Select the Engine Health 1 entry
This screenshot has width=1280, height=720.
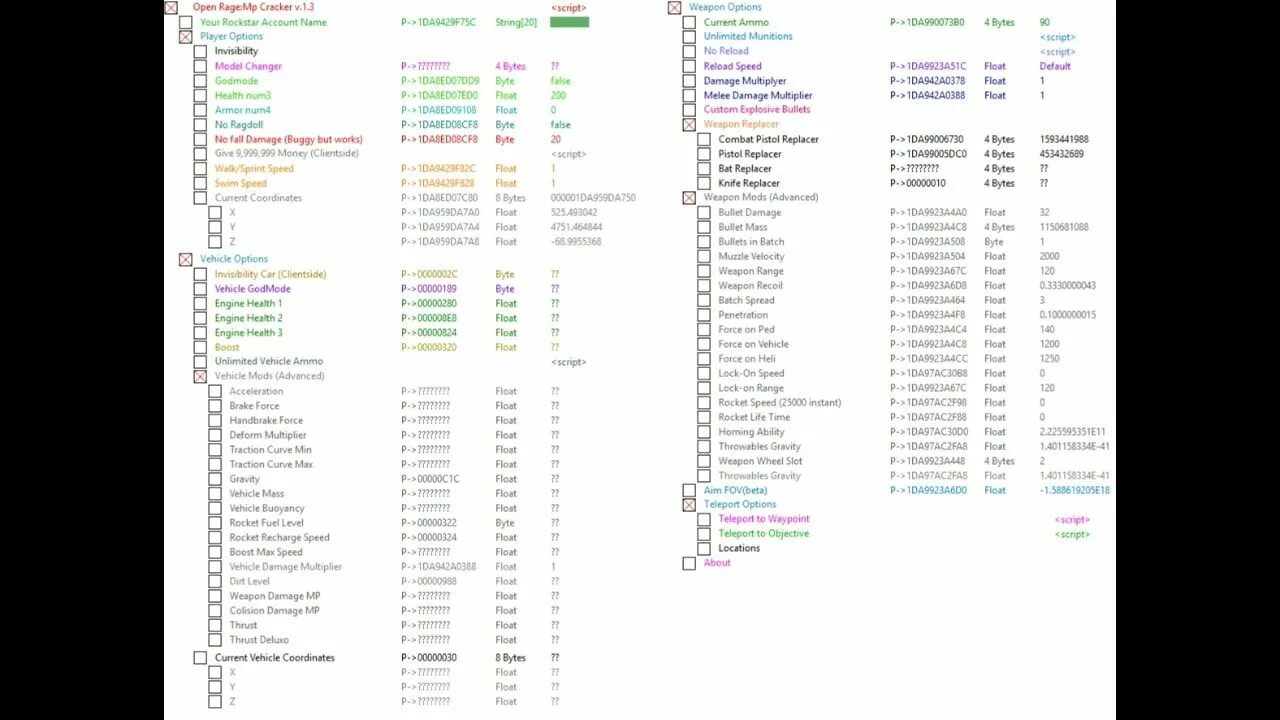(x=248, y=303)
